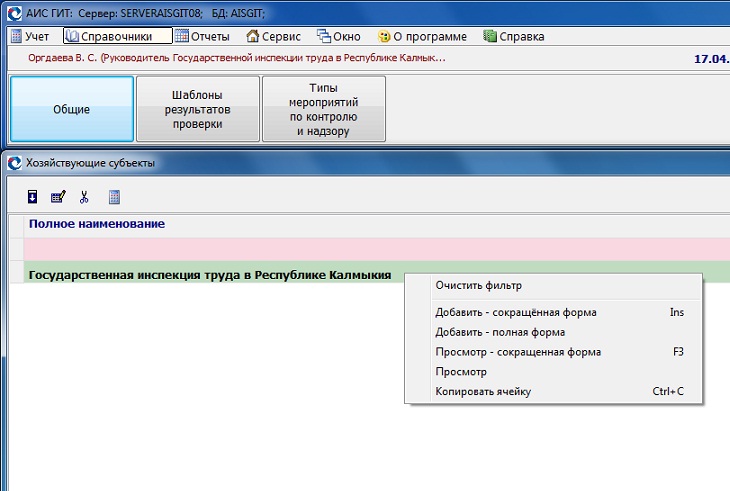Select row Государственная инспекция труда в Республике Калмыкия
This screenshot has width=730, height=491.
click(210, 275)
